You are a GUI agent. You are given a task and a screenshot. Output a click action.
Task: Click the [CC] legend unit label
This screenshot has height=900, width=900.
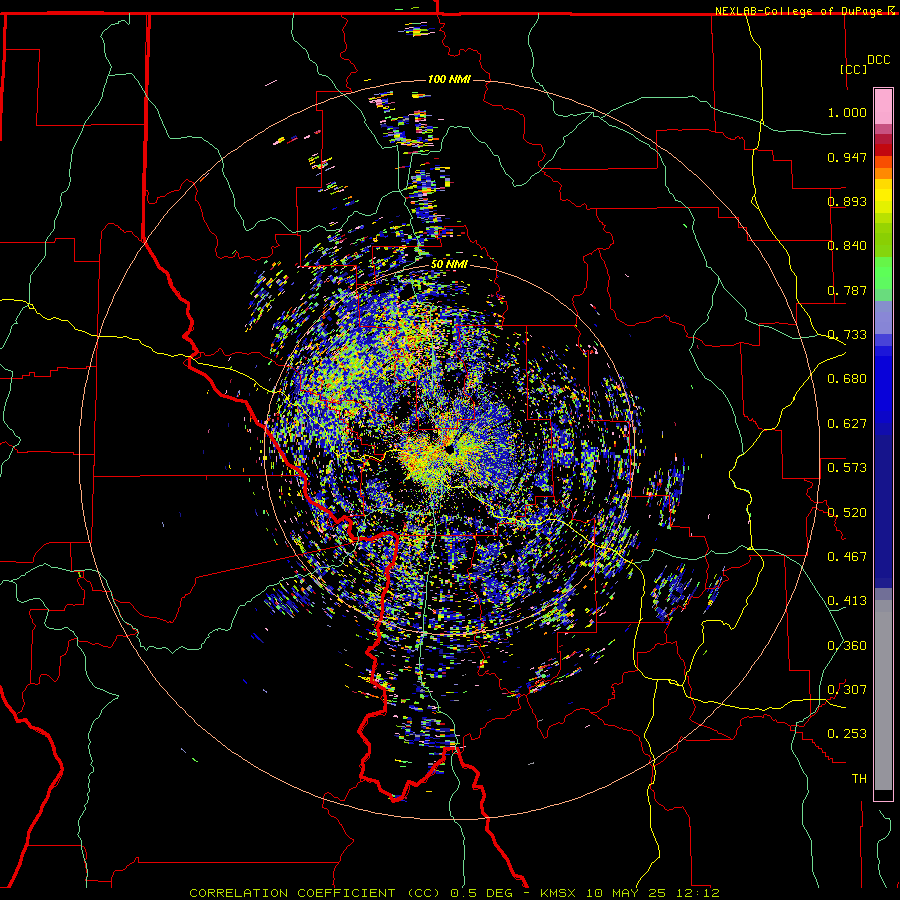pos(854,69)
